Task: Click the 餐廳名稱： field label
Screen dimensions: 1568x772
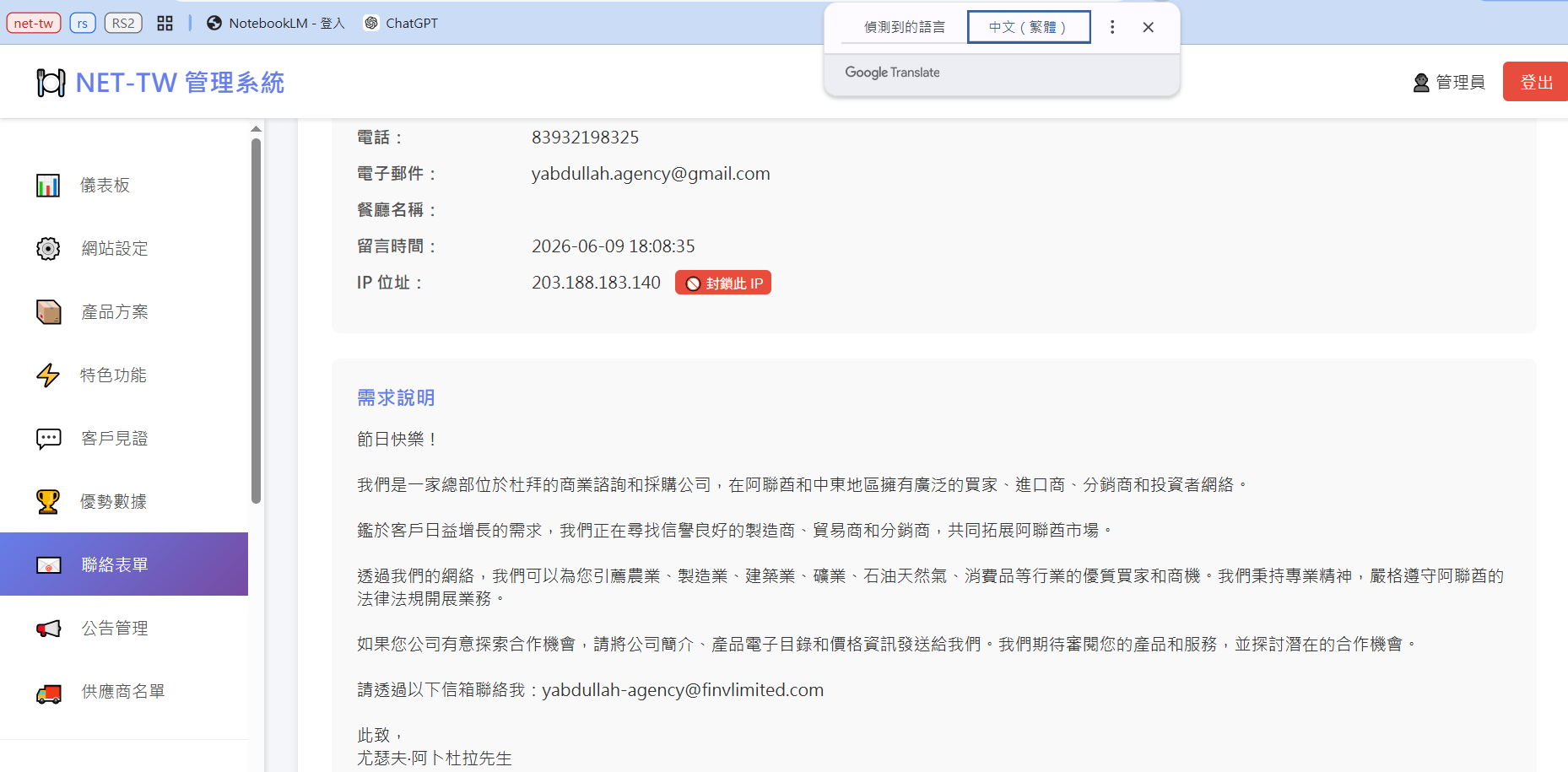Action: point(398,209)
